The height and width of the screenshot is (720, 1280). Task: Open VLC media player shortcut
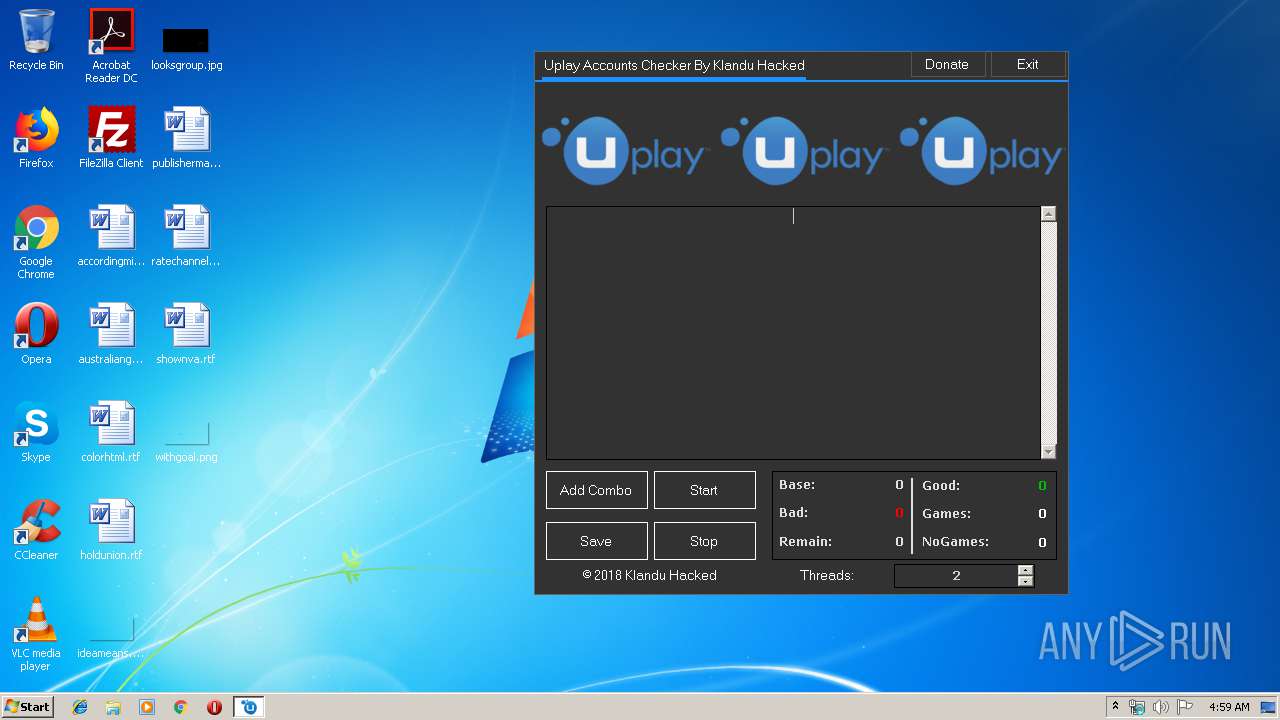pyautogui.click(x=36, y=634)
